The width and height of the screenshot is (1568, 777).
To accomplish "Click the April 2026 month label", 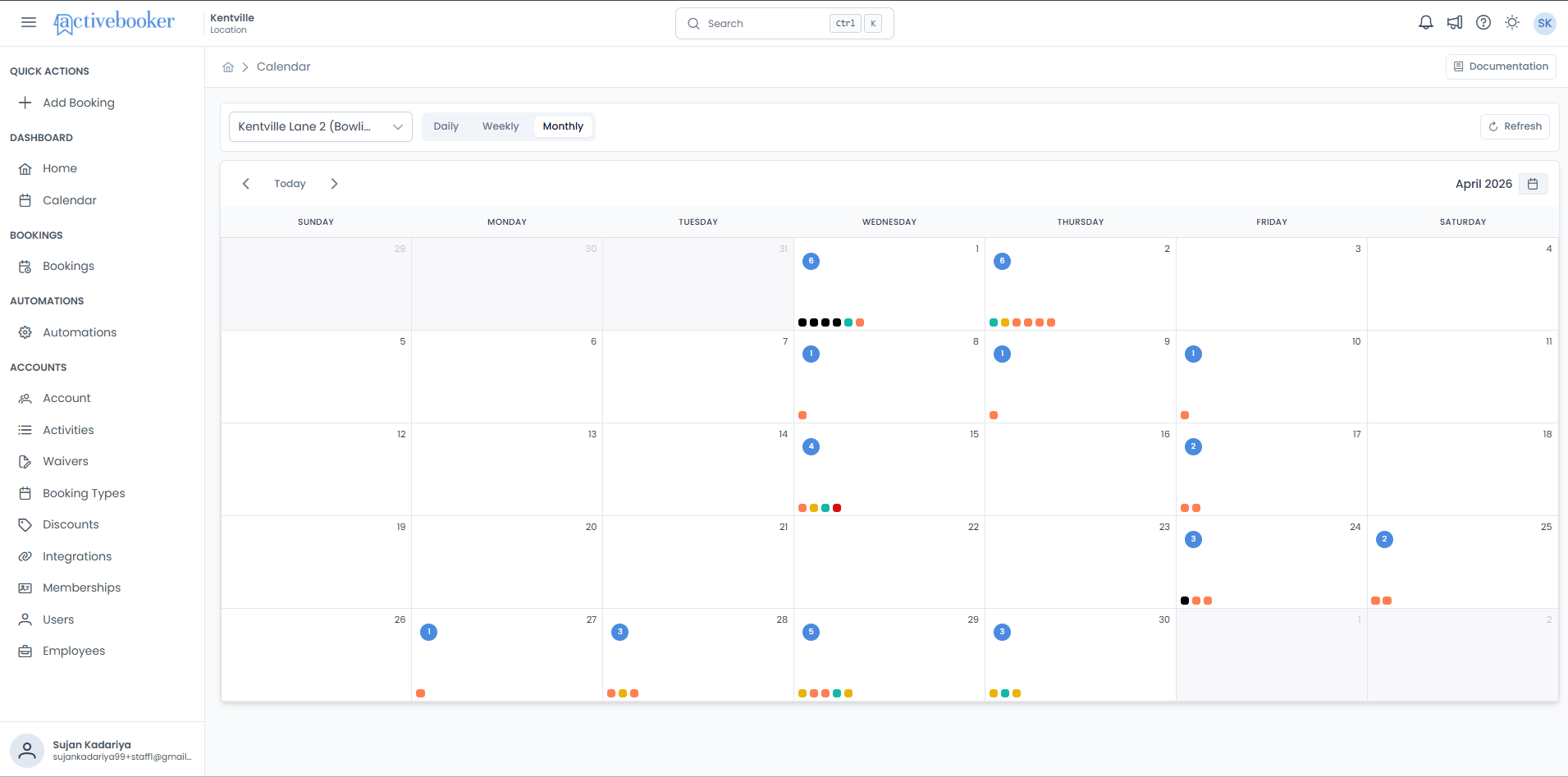I will [1483, 184].
